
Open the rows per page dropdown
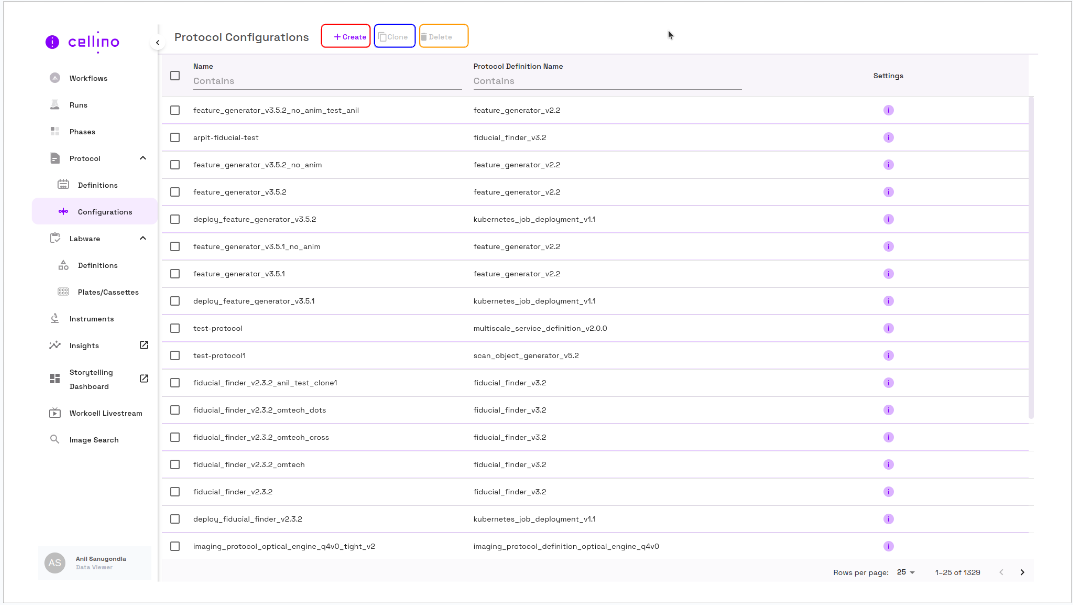point(906,572)
